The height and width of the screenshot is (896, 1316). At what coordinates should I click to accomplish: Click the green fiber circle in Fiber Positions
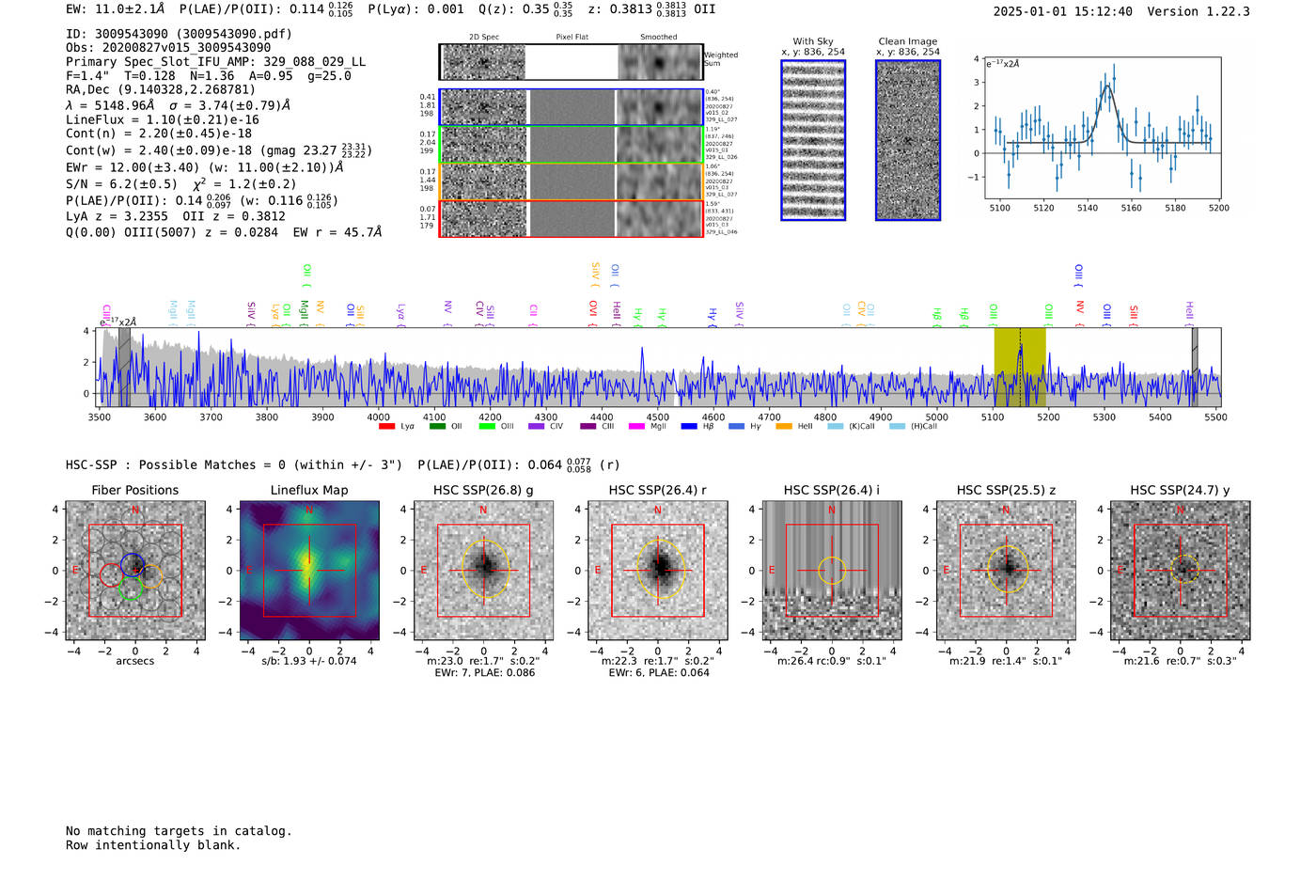(132, 588)
